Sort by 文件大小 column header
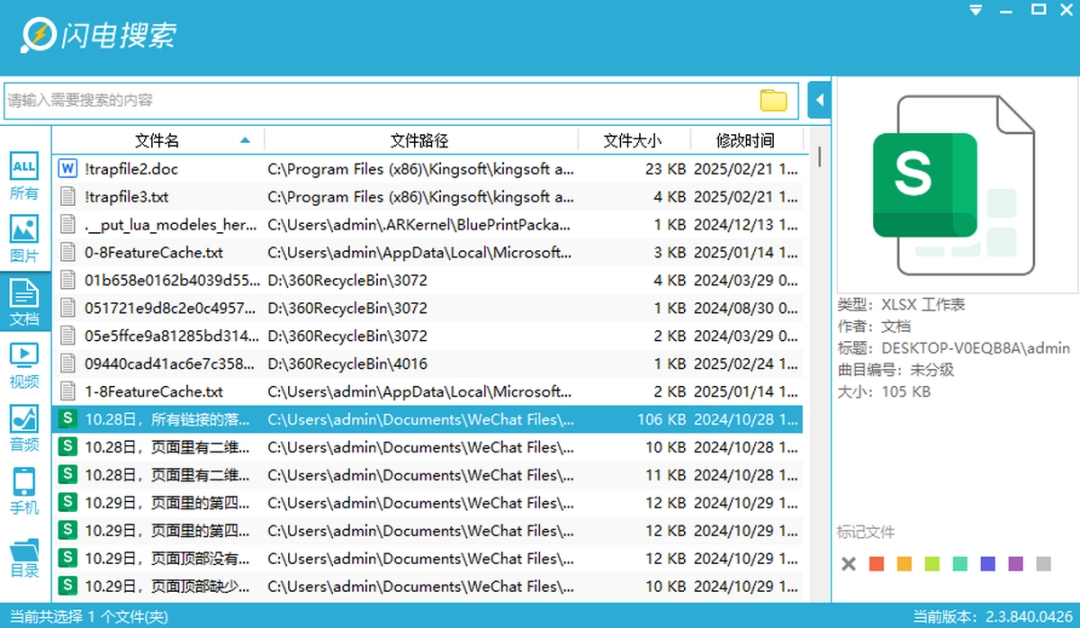This screenshot has height=628, width=1080. point(632,141)
